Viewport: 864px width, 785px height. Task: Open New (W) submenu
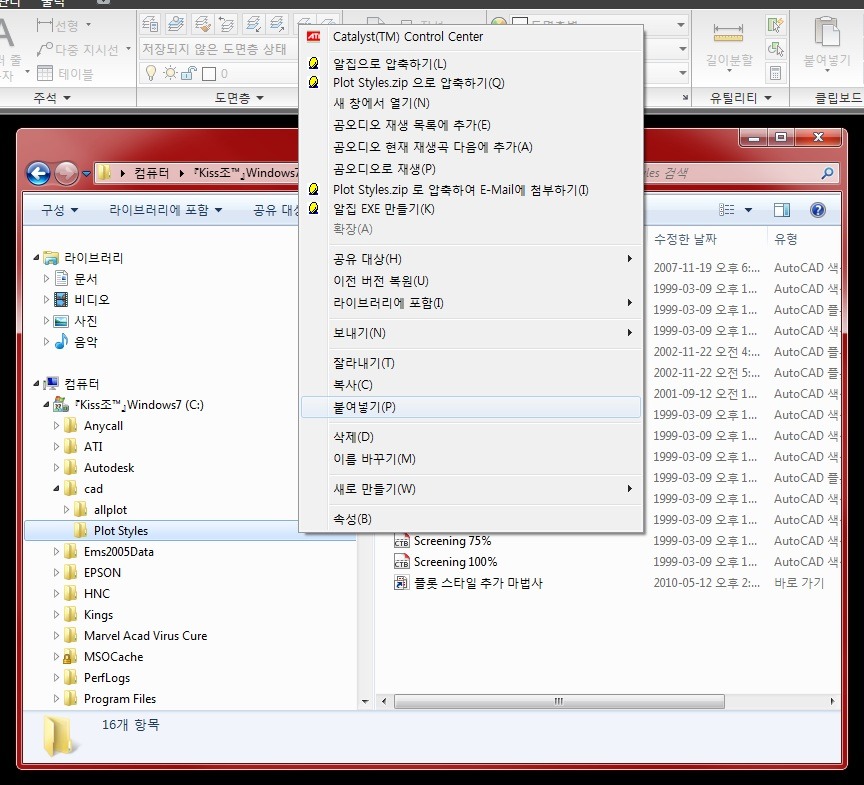point(471,489)
